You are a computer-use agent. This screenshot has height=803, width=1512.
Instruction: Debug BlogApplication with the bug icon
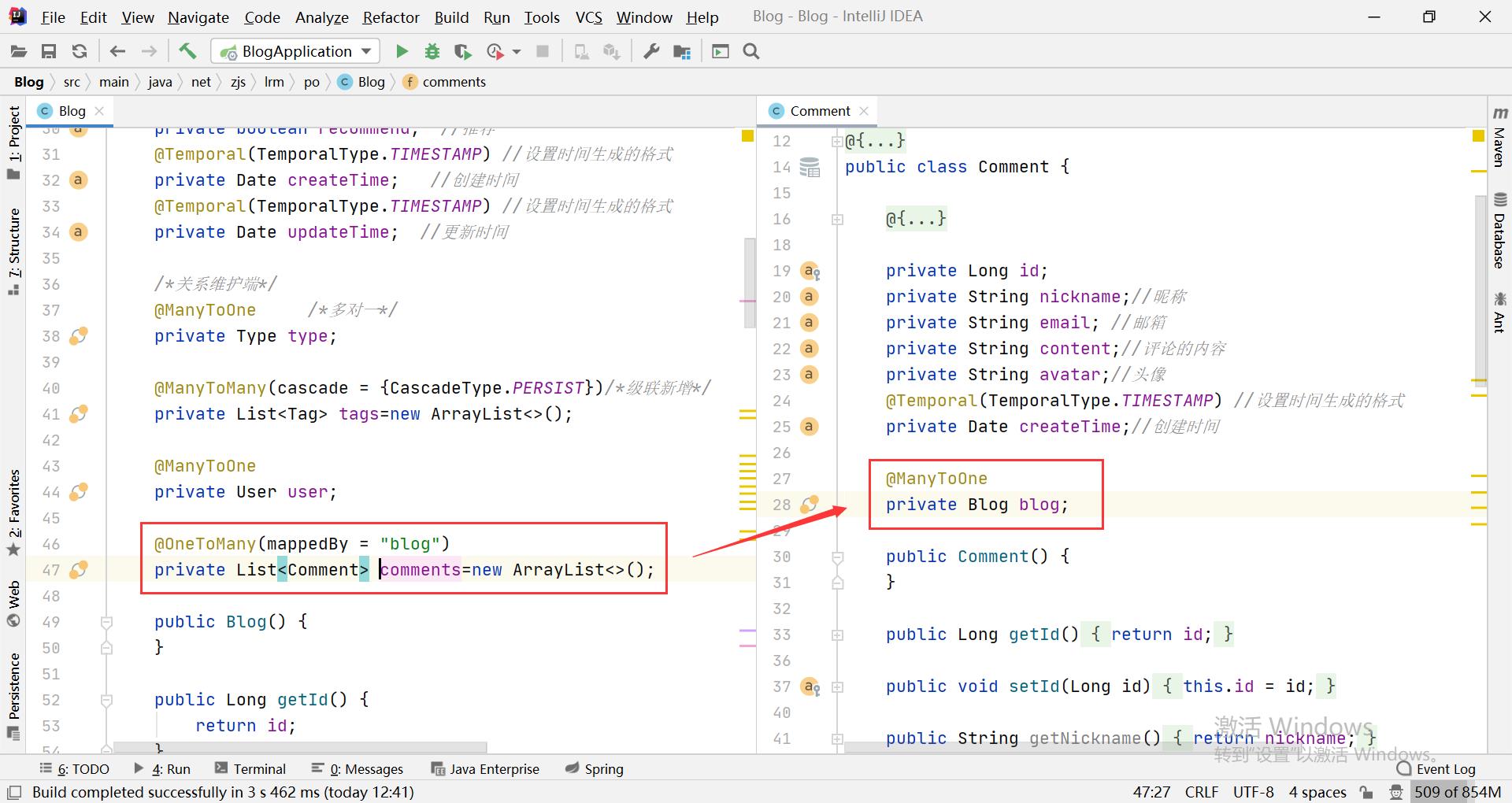432,52
